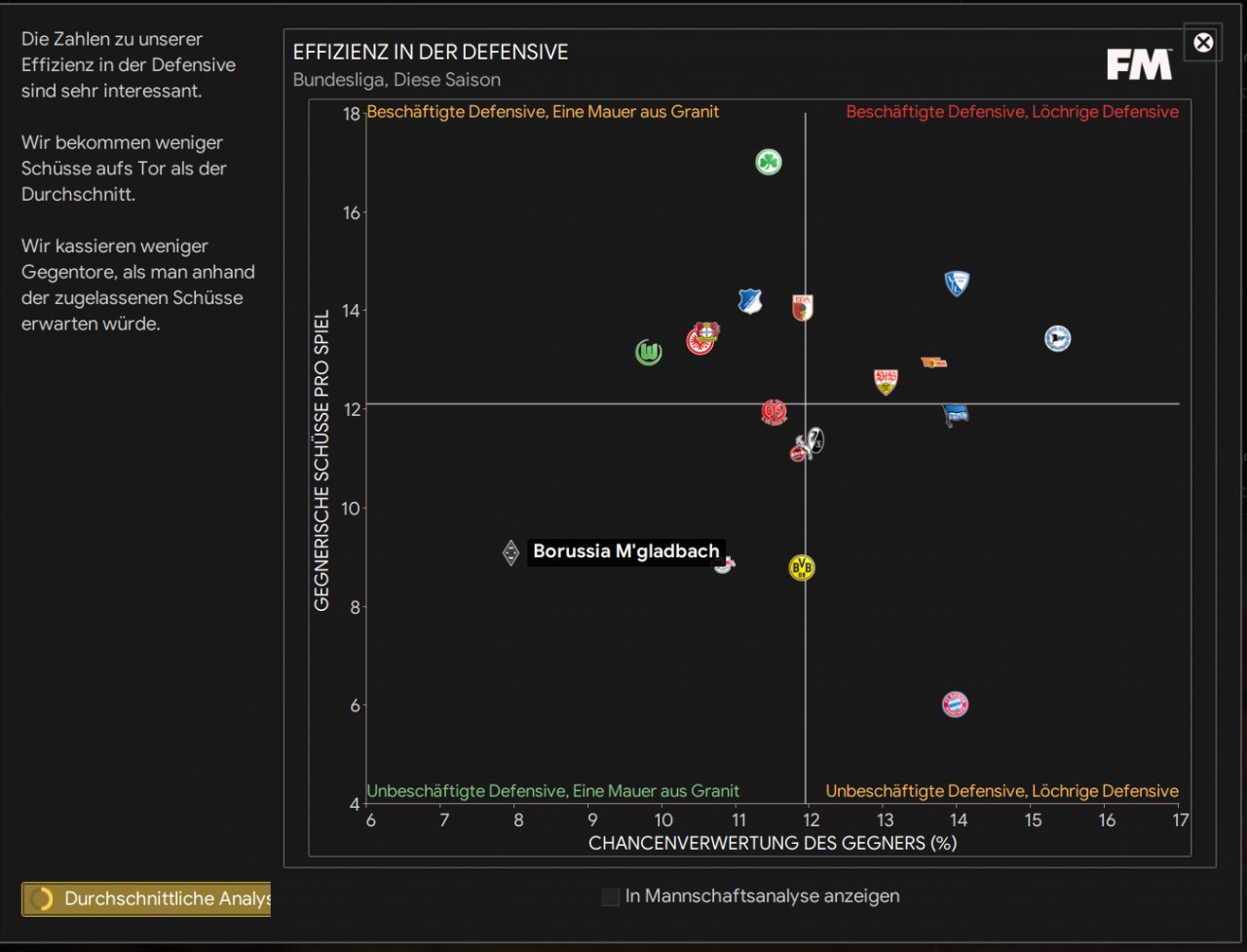Select the Hertha BSC flag logo

(956, 416)
